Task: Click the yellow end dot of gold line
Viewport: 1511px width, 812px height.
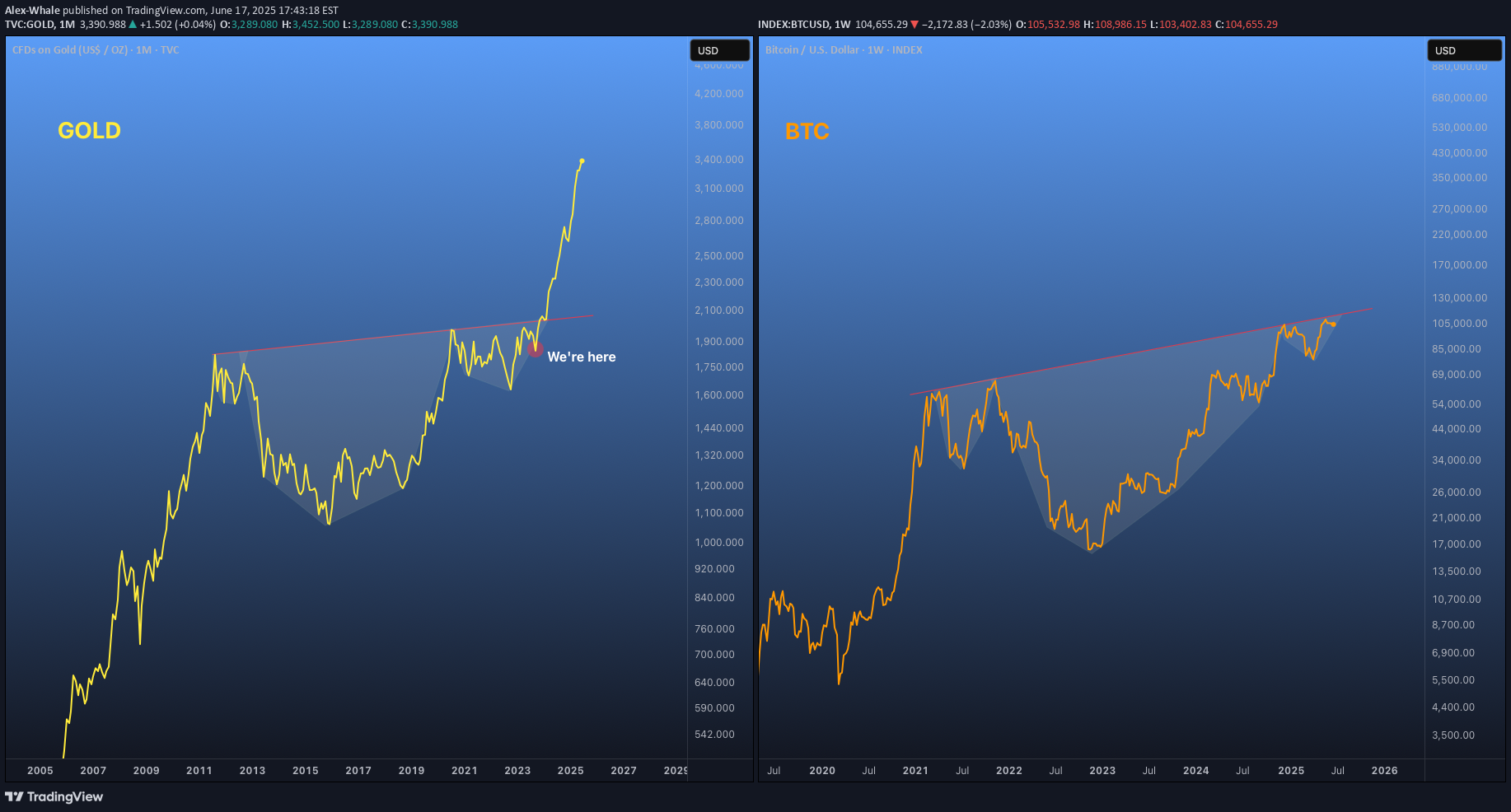Action: [x=582, y=161]
